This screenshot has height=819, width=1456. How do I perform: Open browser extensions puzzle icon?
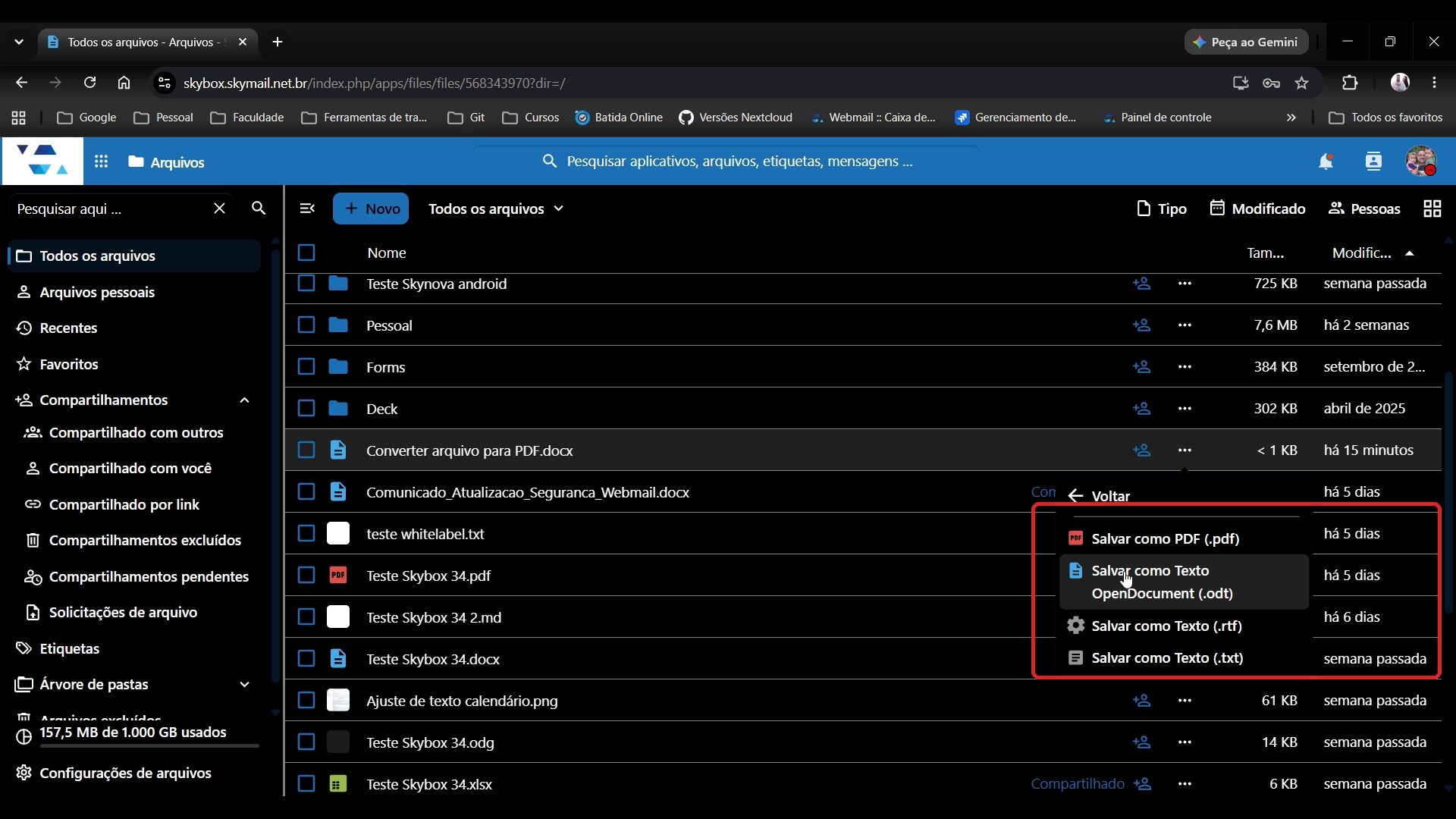pyautogui.click(x=1350, y=83)
